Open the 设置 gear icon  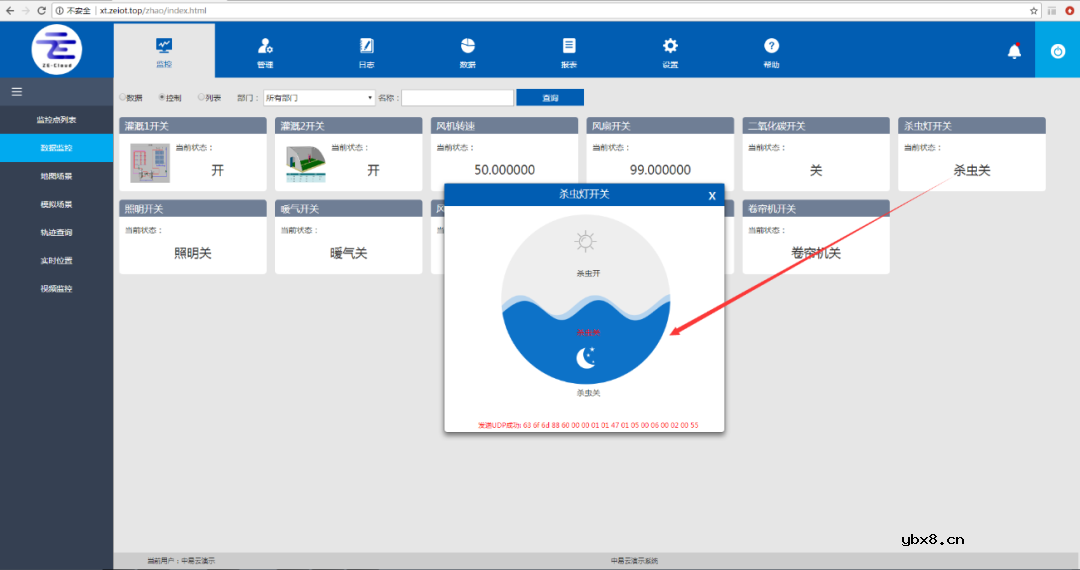670,46
